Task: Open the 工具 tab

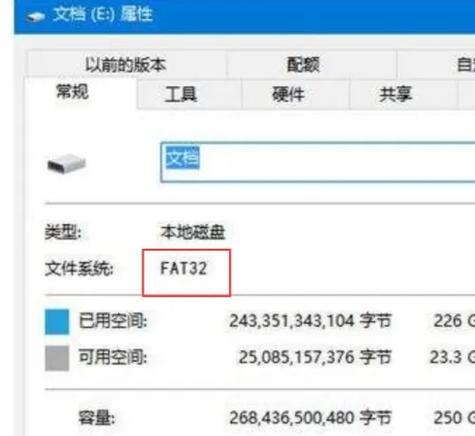Action: pyautogui.click(x=181, y=94)
